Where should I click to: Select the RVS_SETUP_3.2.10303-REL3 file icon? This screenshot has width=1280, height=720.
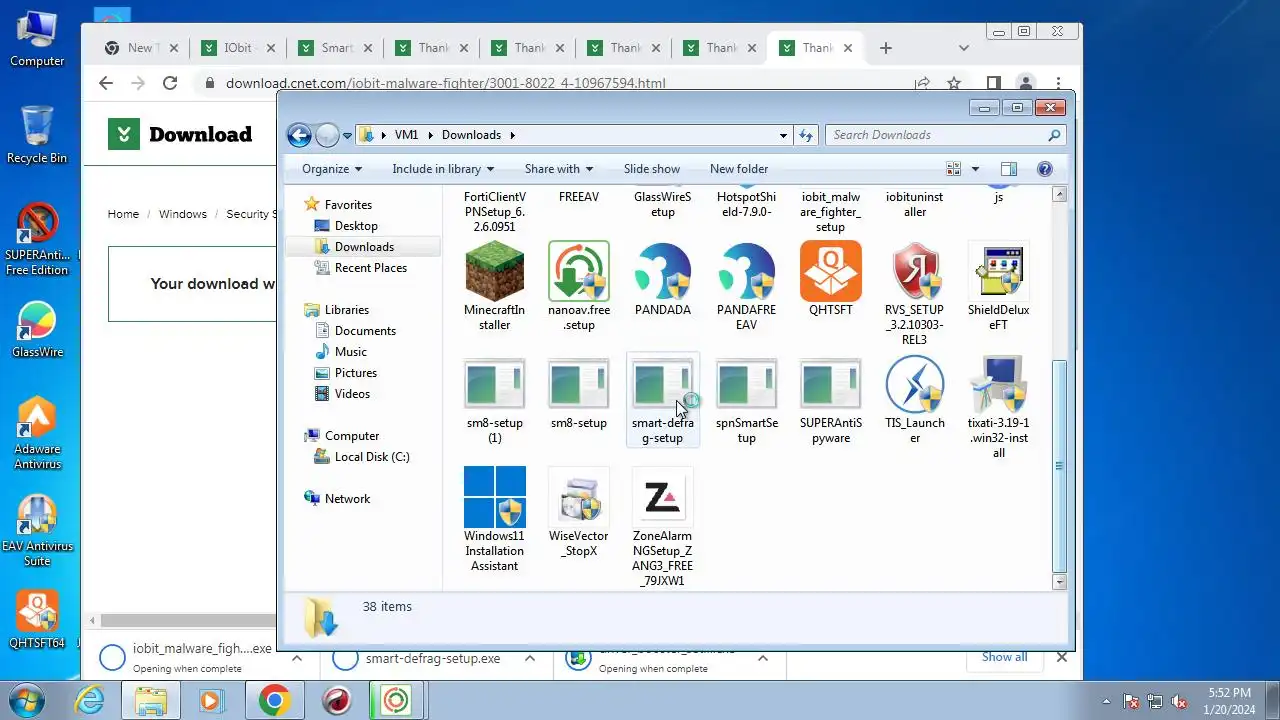[914, 271]
